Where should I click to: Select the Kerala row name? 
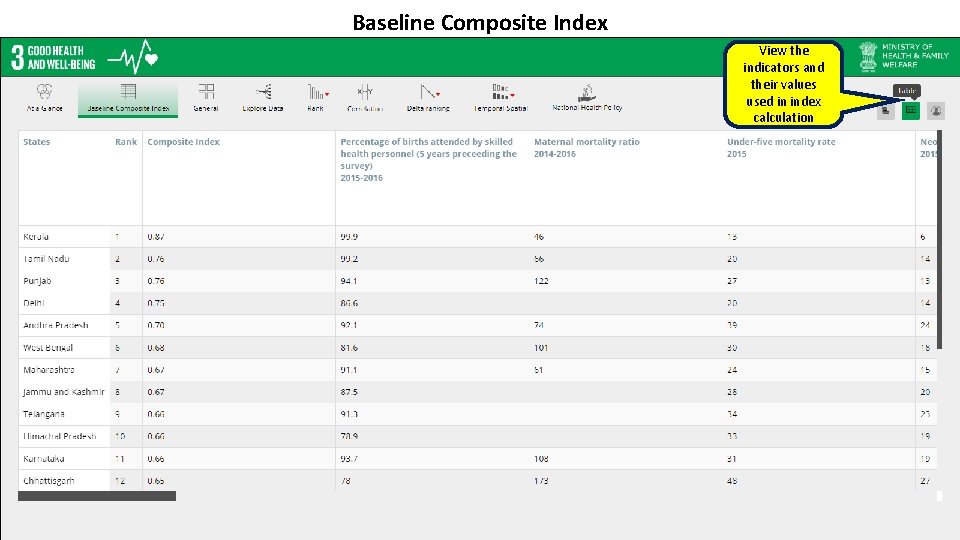tap(36, 237)
